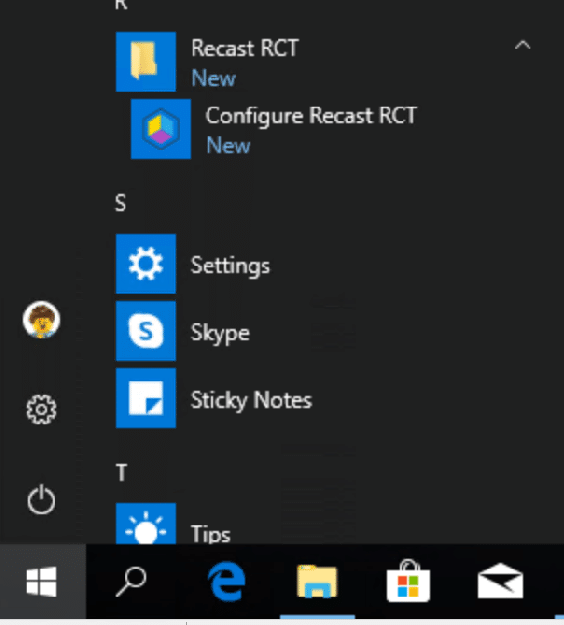Click the Tips label text
564x625 pixels.
coord(210,534)
